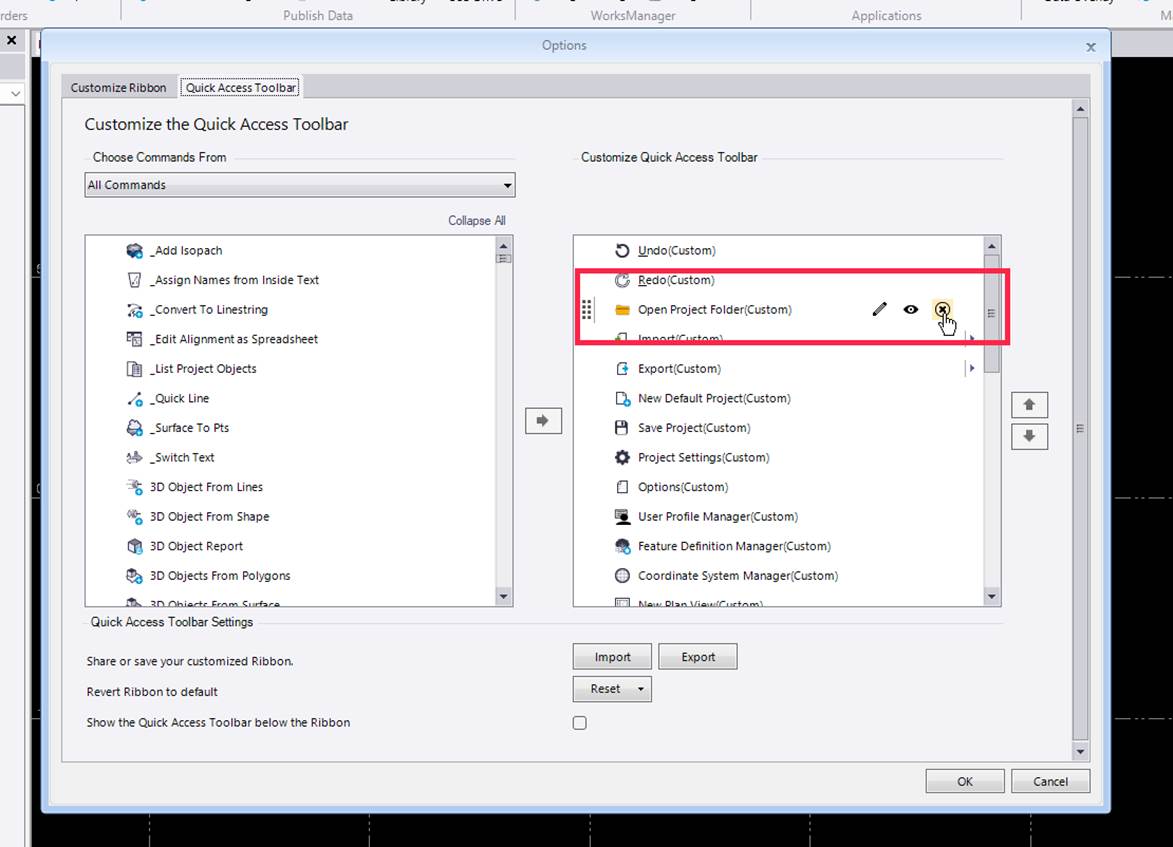Remove Open Project Folder with X icon
This screenshot has width=1173, height=847.
coord(943,309)
